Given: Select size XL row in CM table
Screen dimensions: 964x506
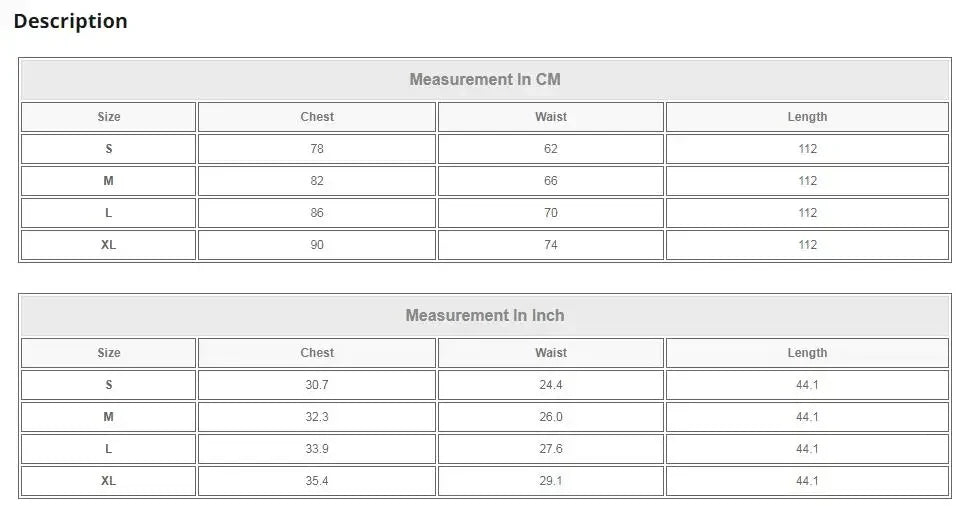Looking at the screenshot, I should [x=485, y=245].
